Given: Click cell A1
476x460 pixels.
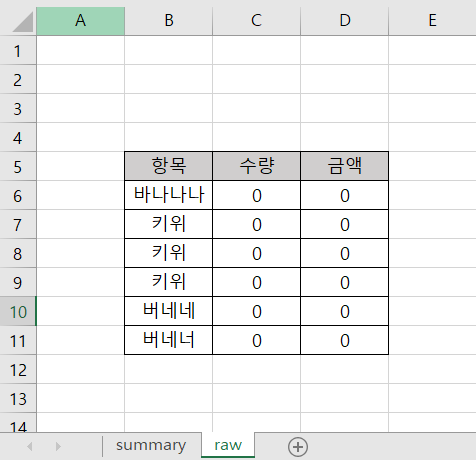Looking at the screenshot, I should (80, 50).
